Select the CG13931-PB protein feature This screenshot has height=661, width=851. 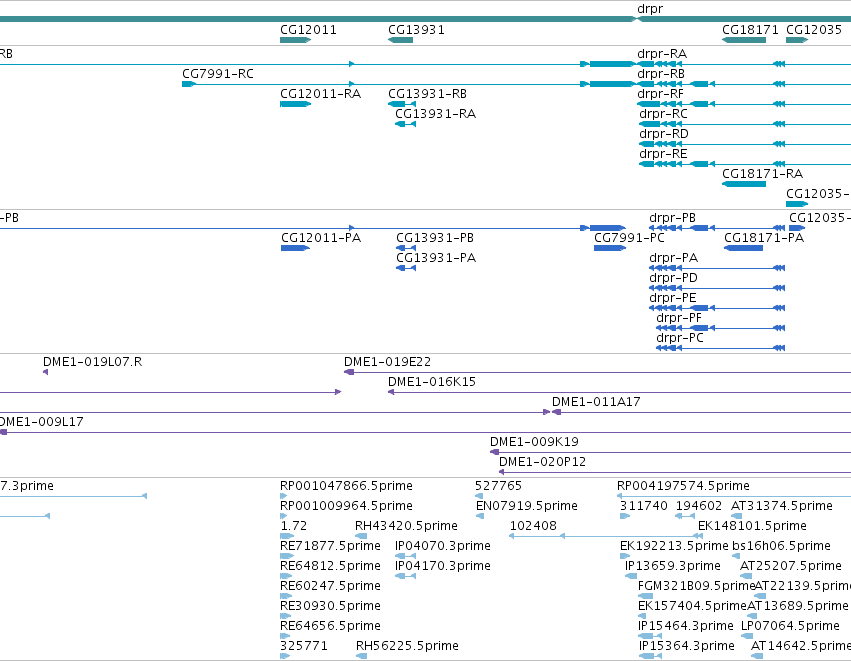[406, 248]
